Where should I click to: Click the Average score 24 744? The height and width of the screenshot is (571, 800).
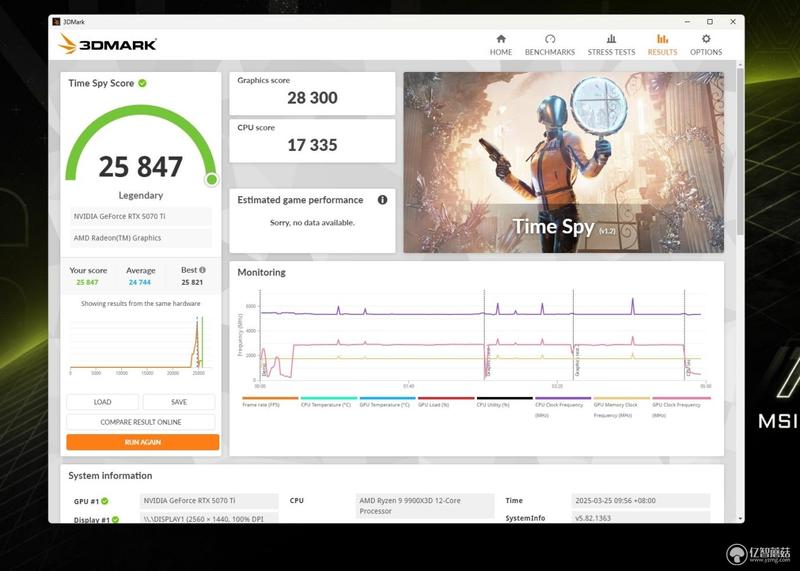[x=140, y=282]
